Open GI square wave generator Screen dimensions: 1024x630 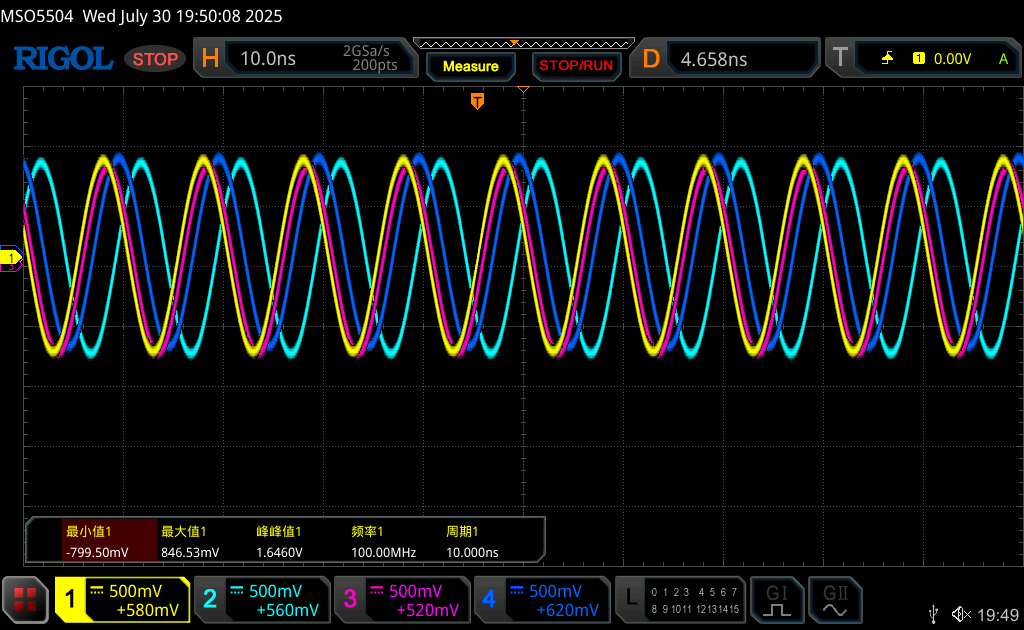776,599
